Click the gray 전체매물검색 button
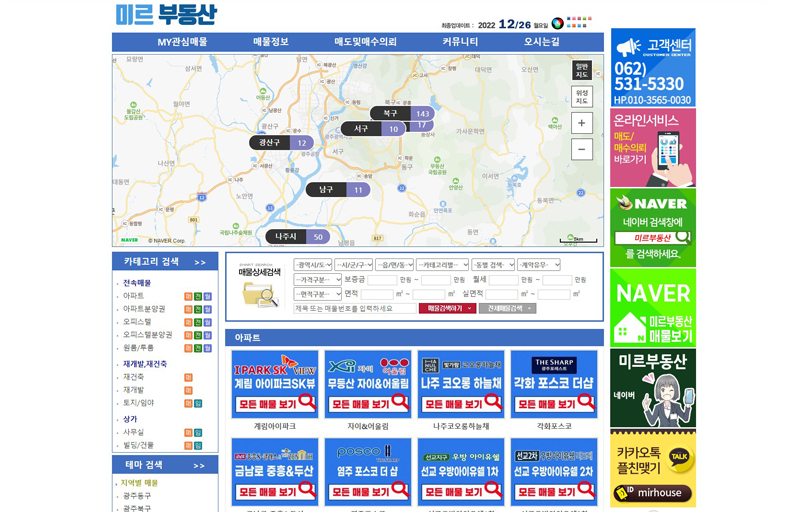Screen dimensions: 800x512 pos(507,309)
